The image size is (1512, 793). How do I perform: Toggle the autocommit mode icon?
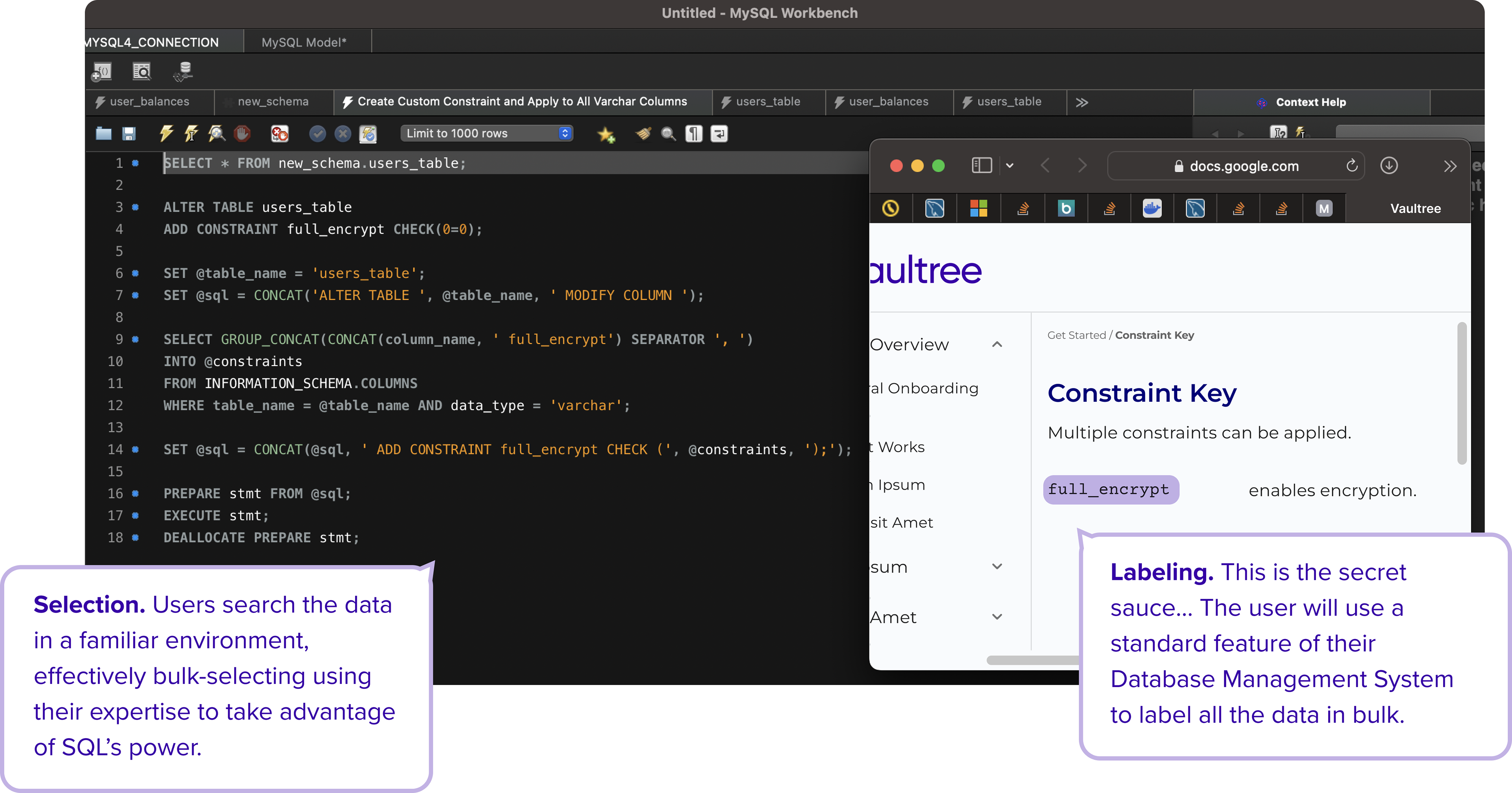pyautogui.click(x=368, y=134)
